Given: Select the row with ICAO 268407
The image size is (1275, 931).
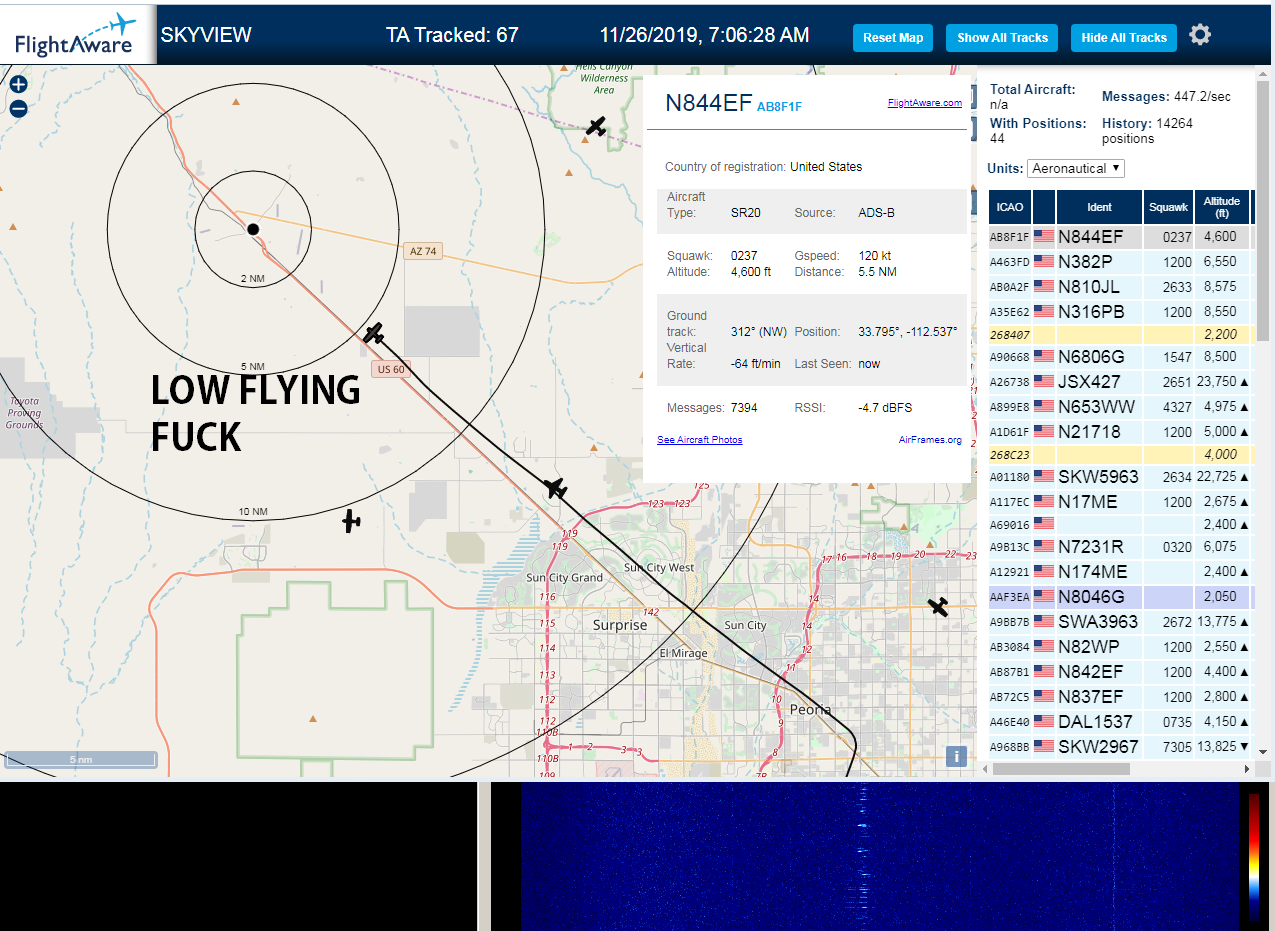Looking at the screenshot, I should pyautogui.click(x=1119, y=335).
